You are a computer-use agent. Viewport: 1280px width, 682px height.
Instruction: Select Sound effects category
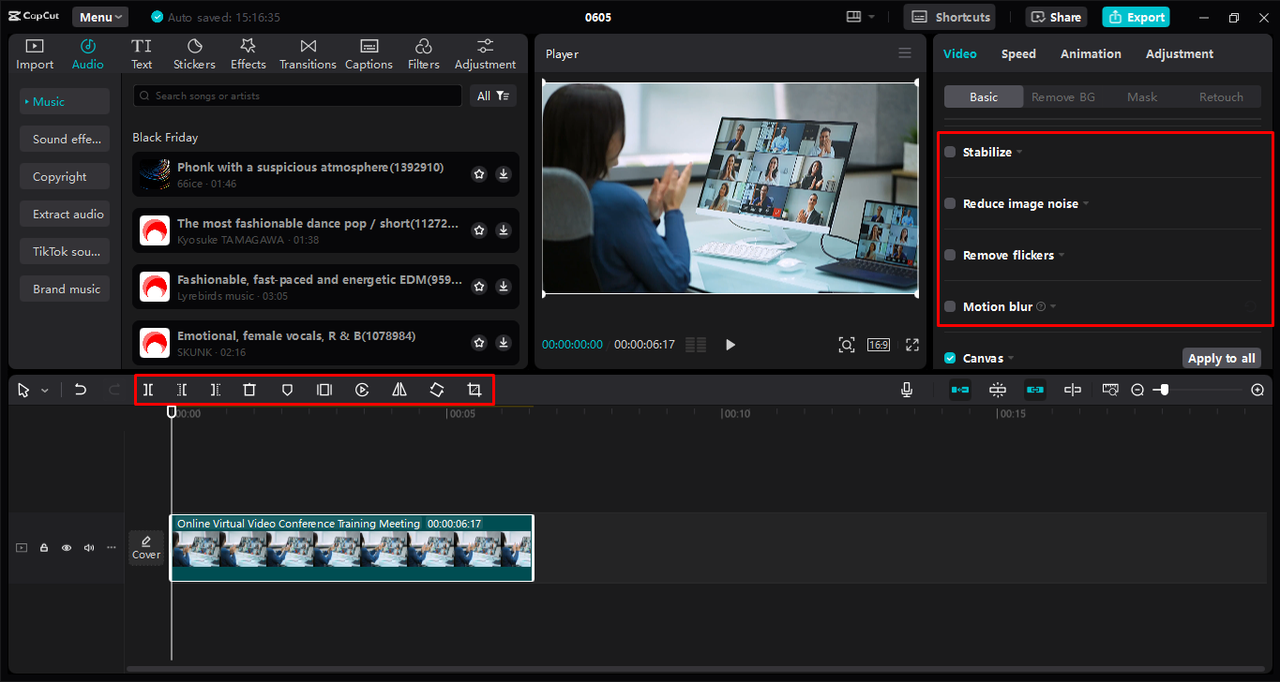(65, 139)
